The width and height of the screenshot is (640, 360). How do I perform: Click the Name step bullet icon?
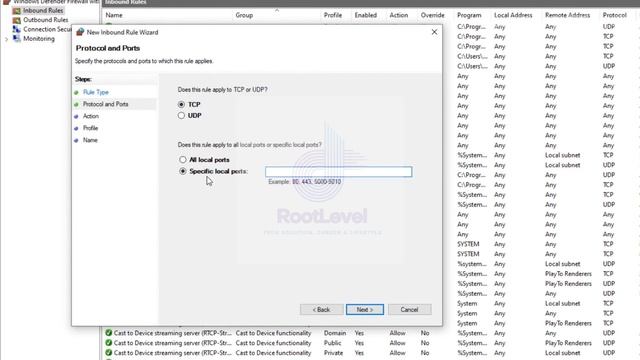pyautogui.click(x=76, y=140)
